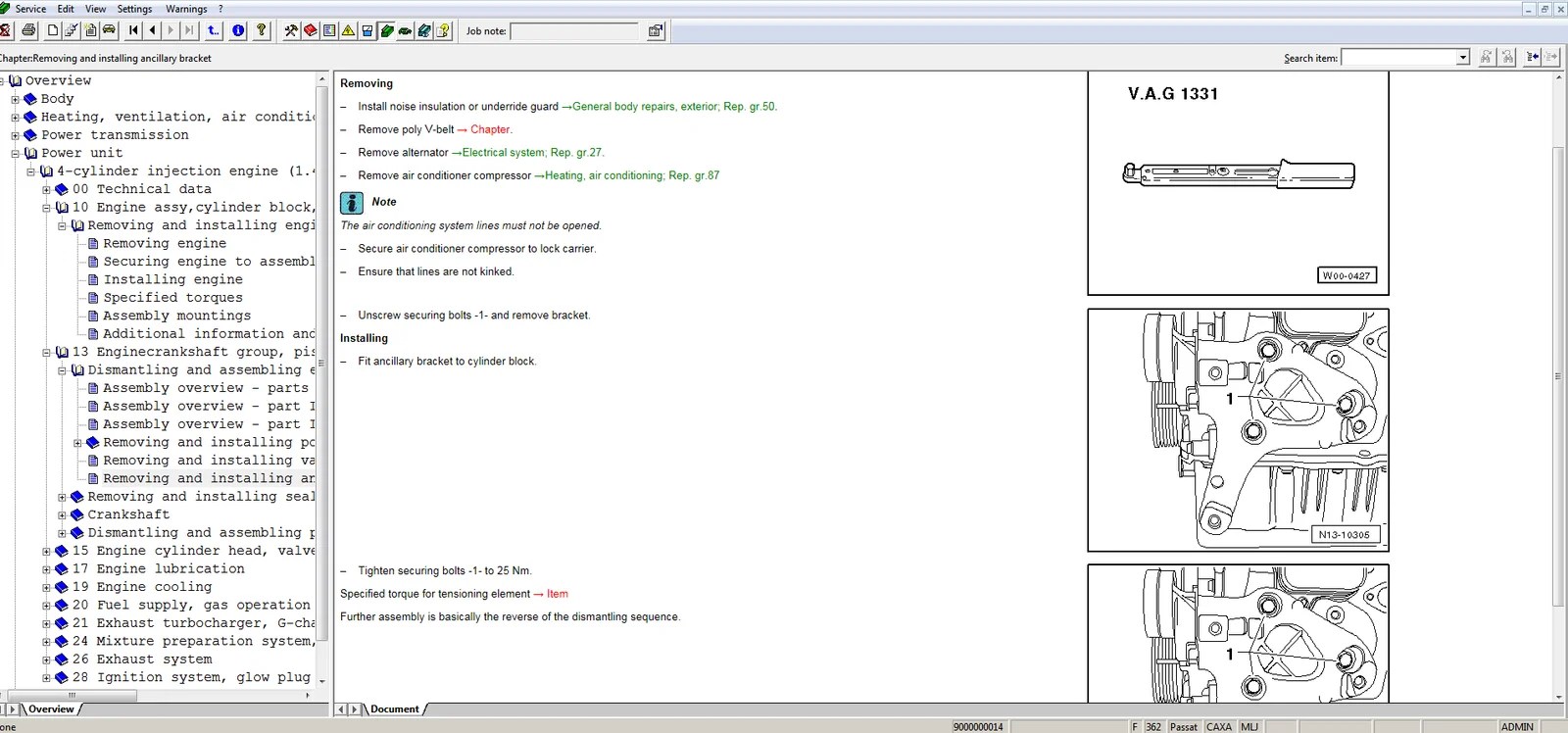
Task: Click the car toolbar icon beside the documents
Action: click(109, 30)
